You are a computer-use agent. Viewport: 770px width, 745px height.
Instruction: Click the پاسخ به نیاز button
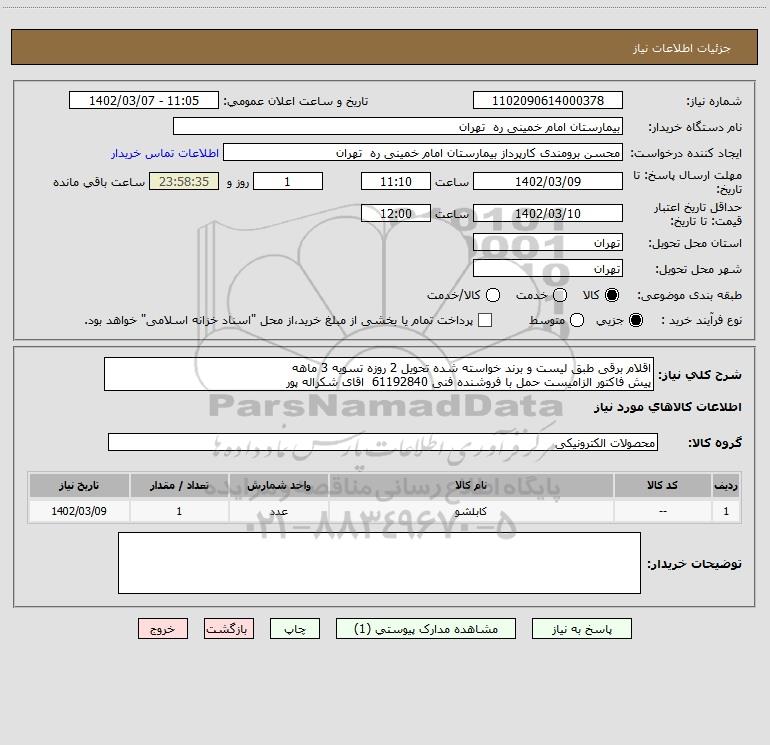tap(581, 629)
